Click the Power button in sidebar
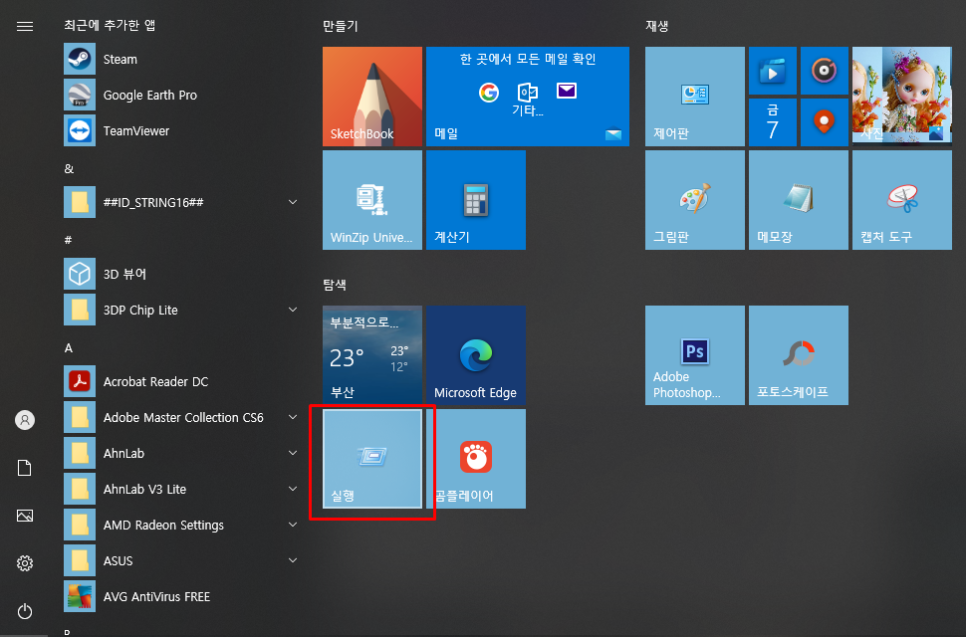Screen dimensions: 966x637 click(x=25, y=611)
